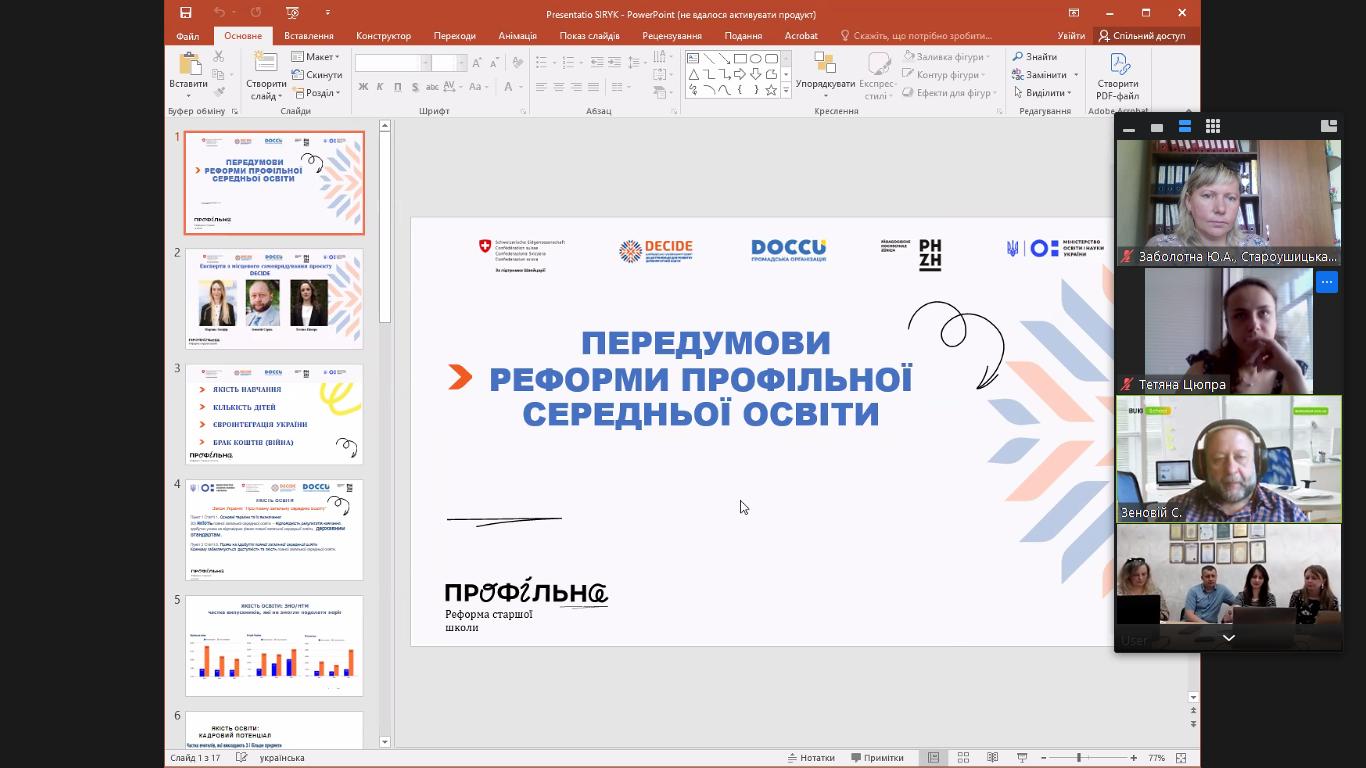Toggle the Notes (Нотатки) pane
Image resolution: width=1366 pixels, height=768 pixels.
[x=811, y=758]
